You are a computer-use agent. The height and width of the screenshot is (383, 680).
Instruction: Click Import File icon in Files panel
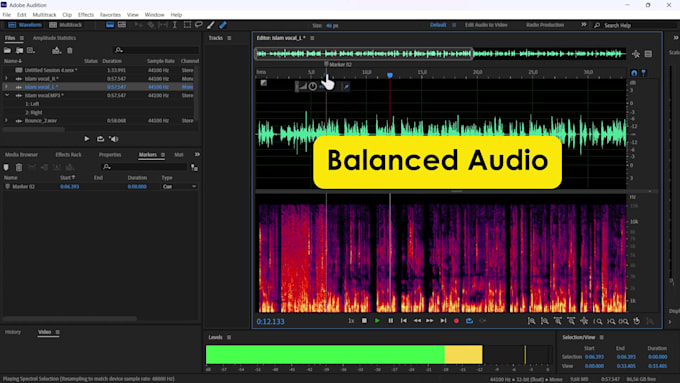[x=20, y=50]
